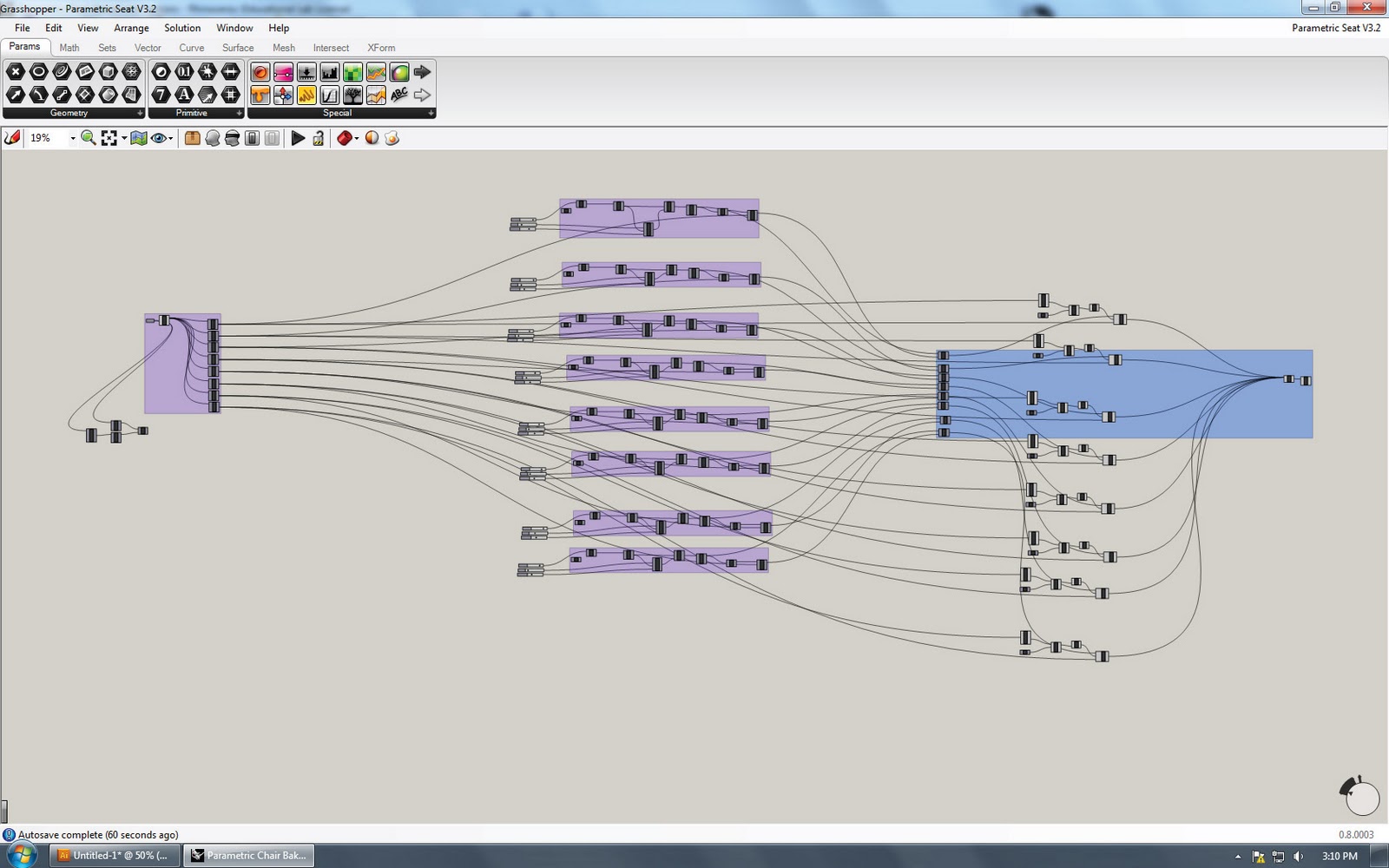Select the Number Slider icon in the Special panel
Screen dimensions: 1389x868
283,73
